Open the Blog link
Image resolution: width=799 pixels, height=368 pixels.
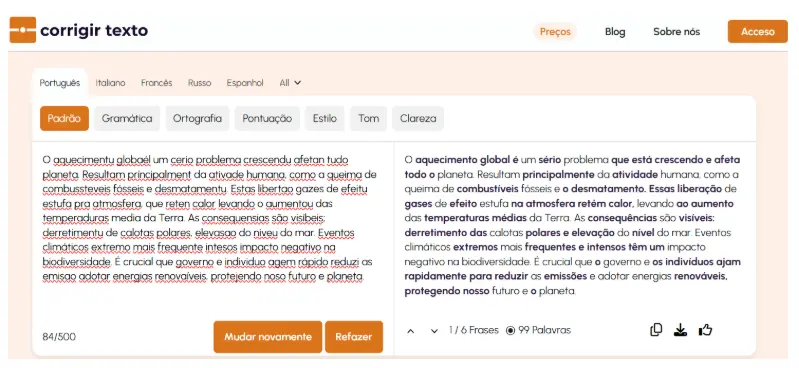(x=615, y=32)
